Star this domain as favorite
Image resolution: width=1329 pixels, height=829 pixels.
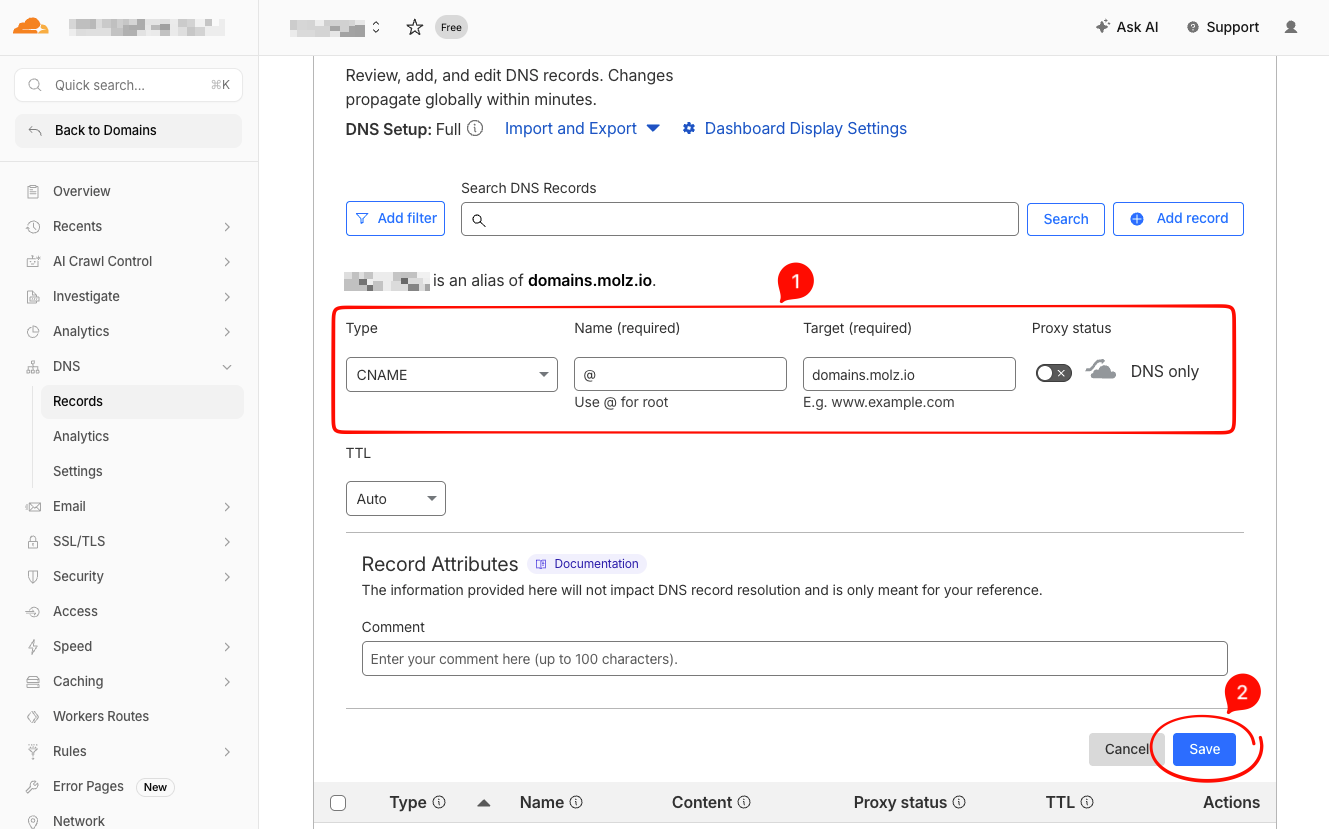[415, 27]
